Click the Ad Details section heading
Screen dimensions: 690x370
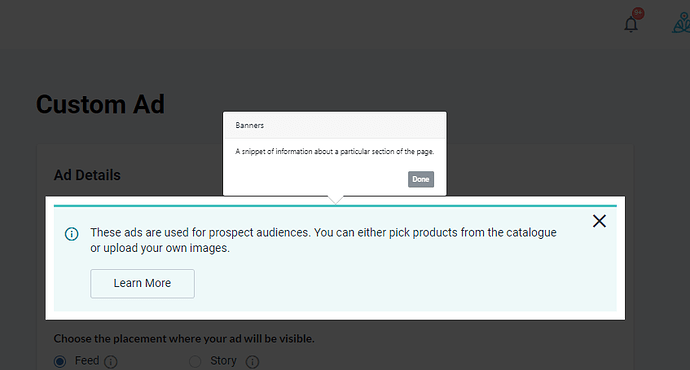click(87, 175)
